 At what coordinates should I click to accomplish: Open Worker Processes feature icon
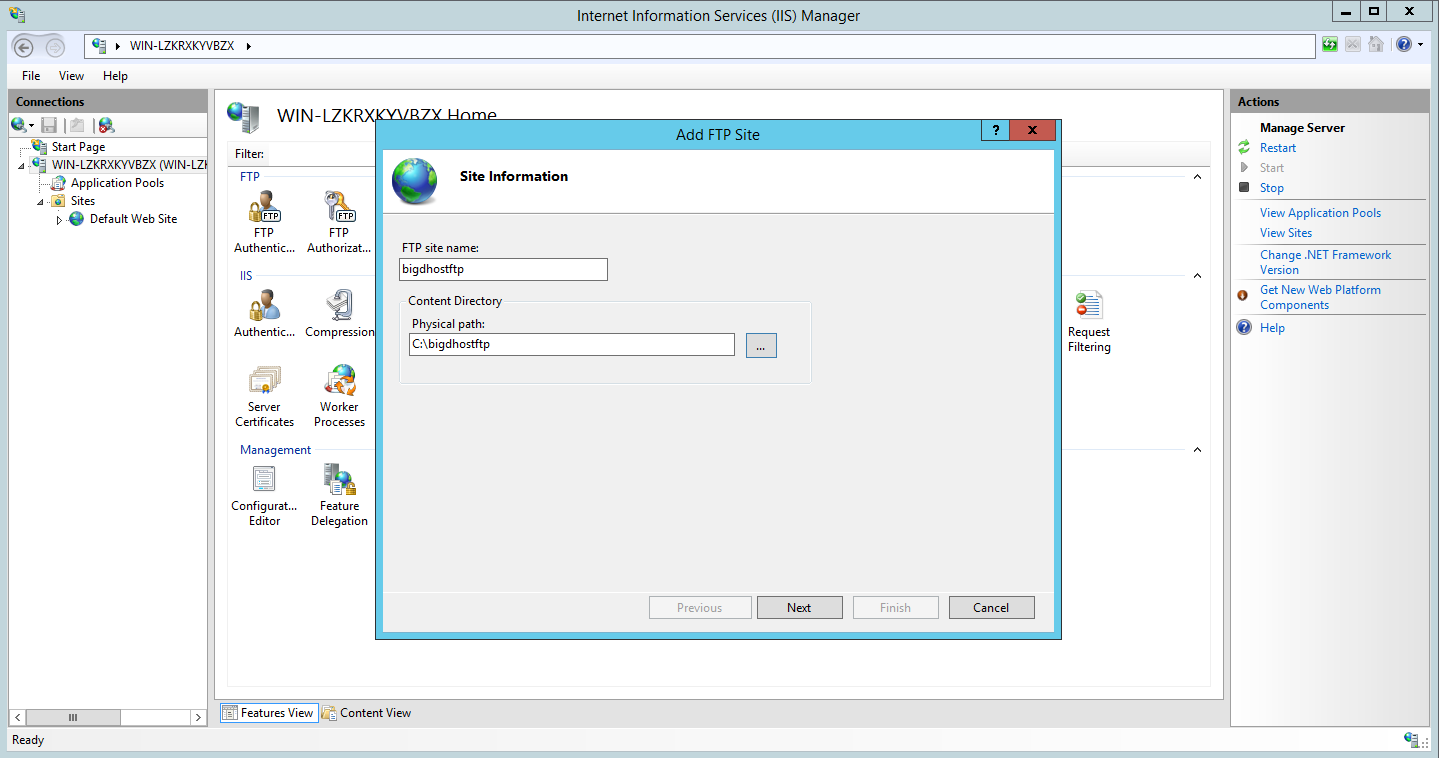340,380
